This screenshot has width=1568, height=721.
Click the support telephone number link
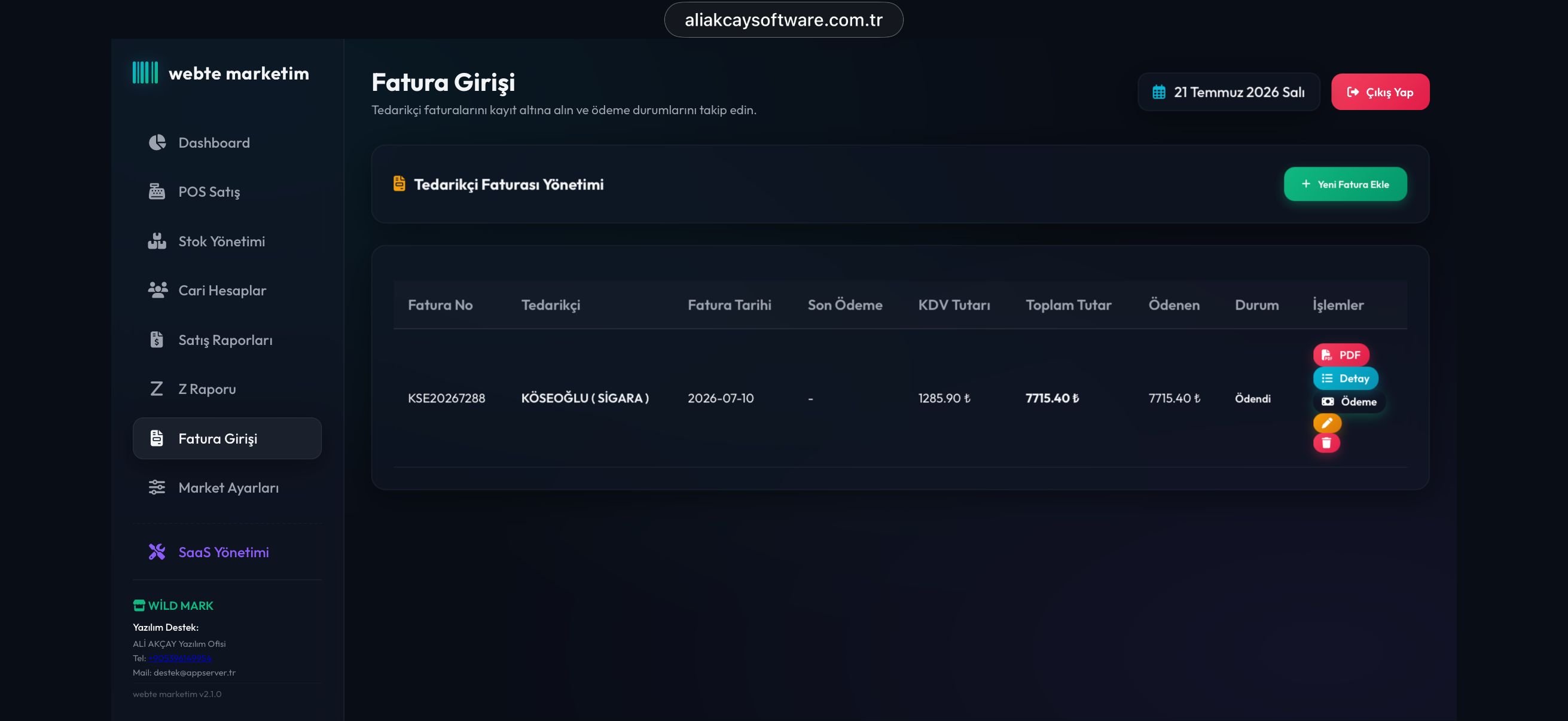179,658
